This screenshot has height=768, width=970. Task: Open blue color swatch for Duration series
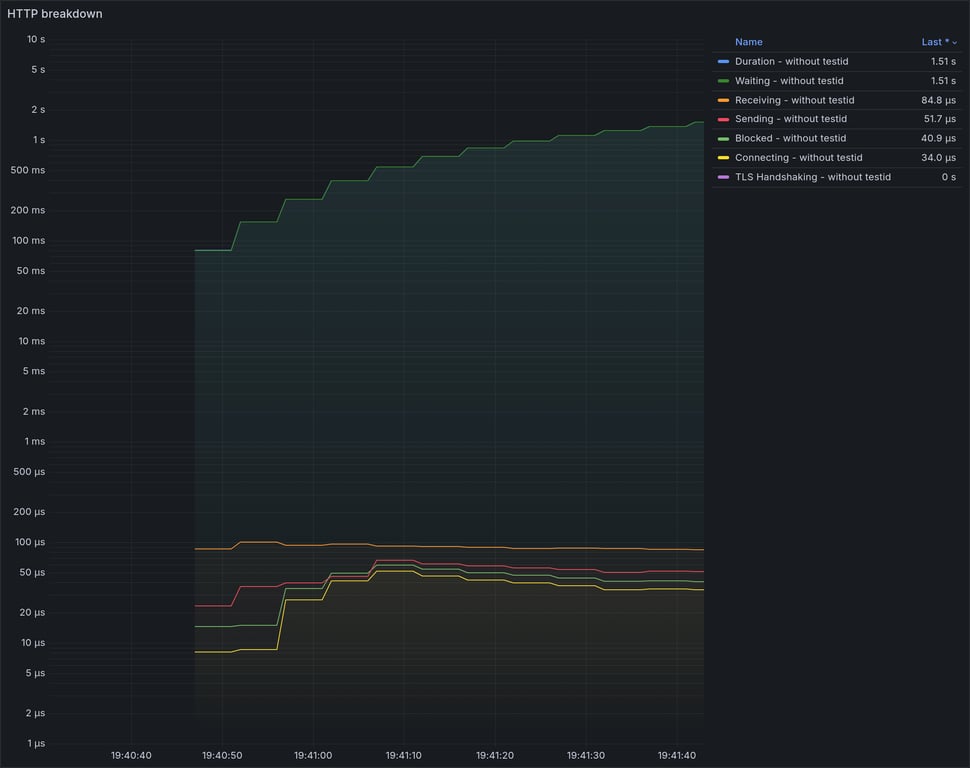(723, 62)
